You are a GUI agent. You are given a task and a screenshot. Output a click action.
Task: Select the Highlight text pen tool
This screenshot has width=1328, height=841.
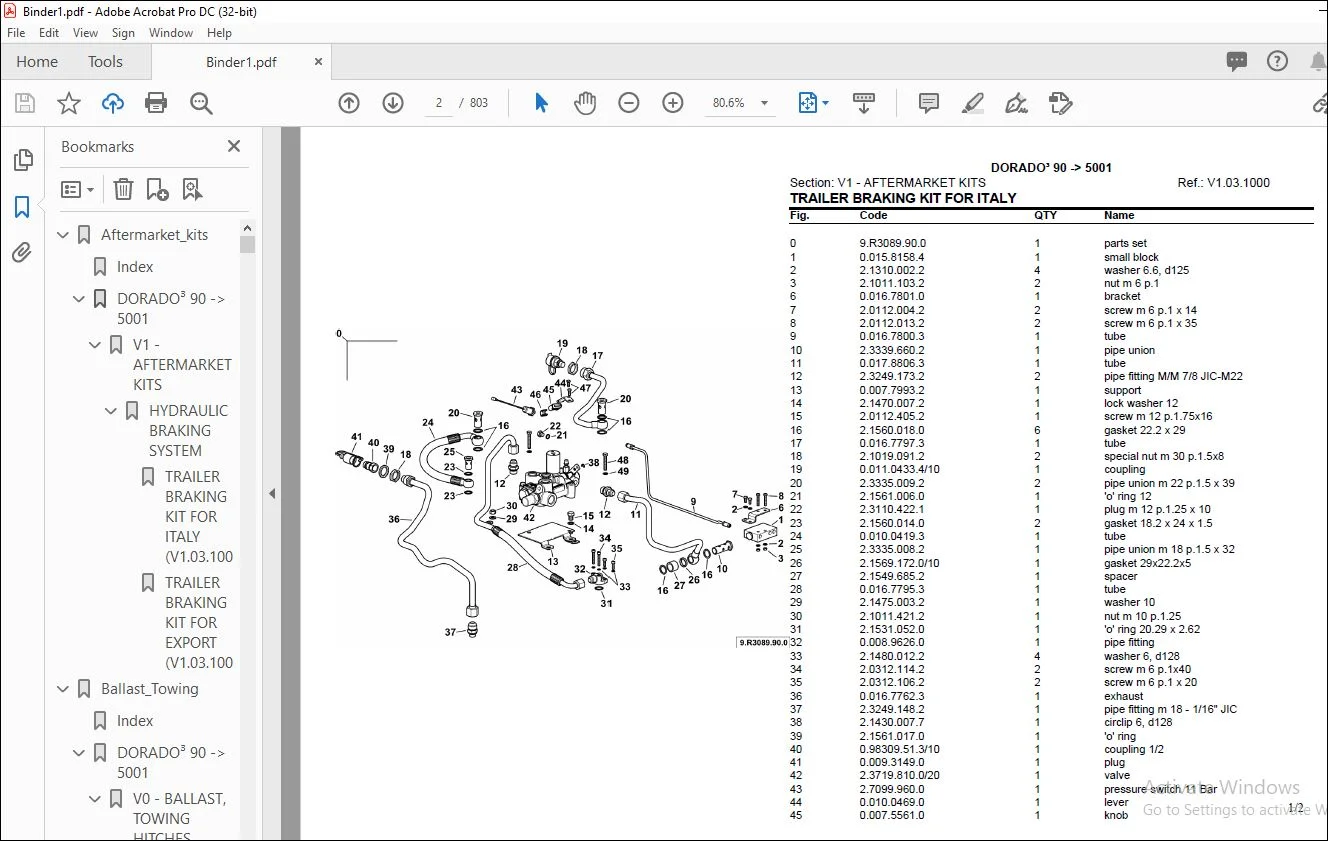point(973,103)
